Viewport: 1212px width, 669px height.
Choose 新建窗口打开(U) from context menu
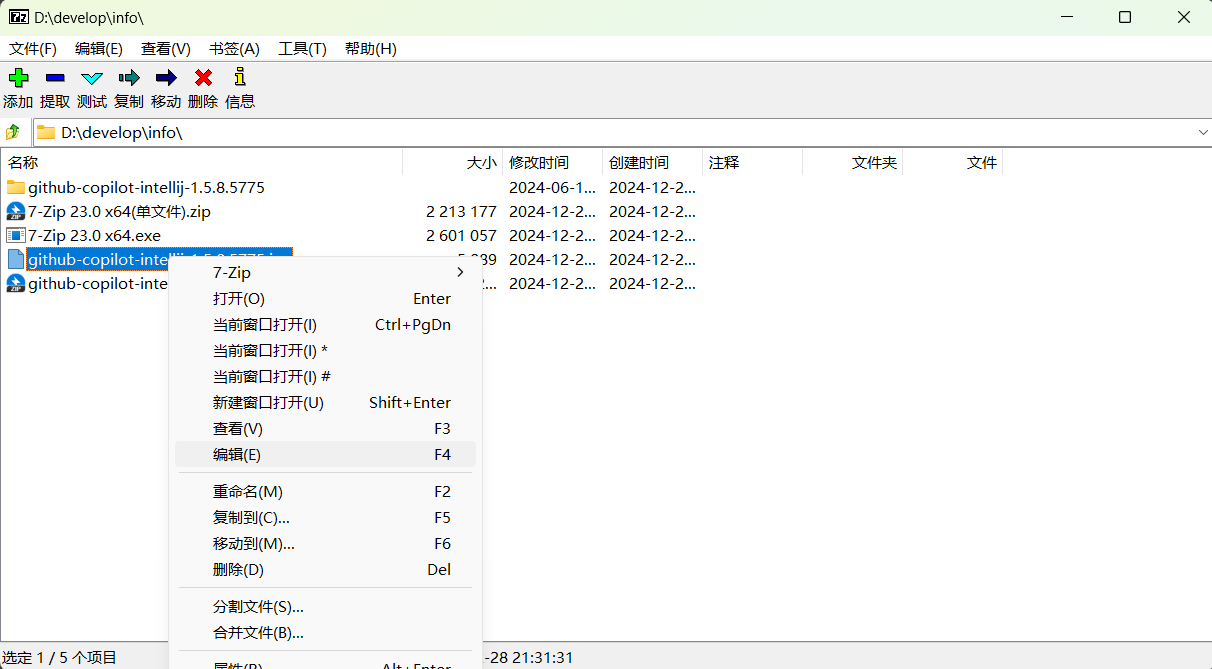point(325,402)
